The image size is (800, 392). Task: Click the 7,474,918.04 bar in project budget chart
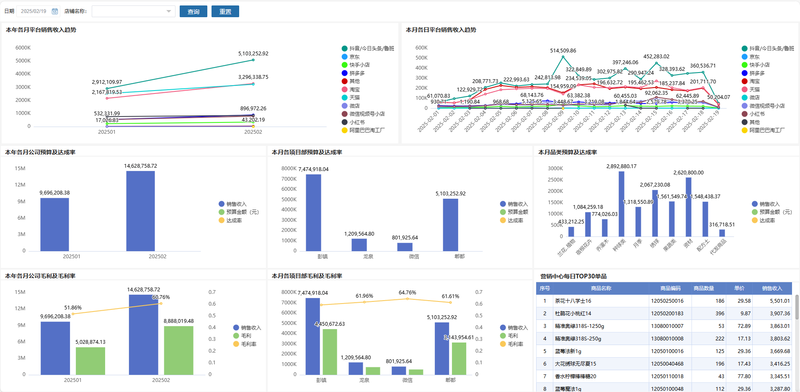coord(313,213)
